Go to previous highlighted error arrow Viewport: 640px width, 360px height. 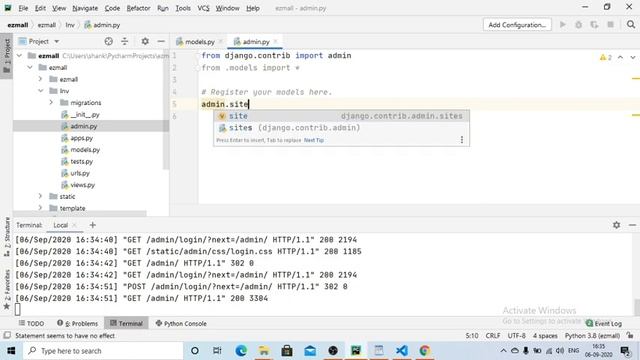620,57
